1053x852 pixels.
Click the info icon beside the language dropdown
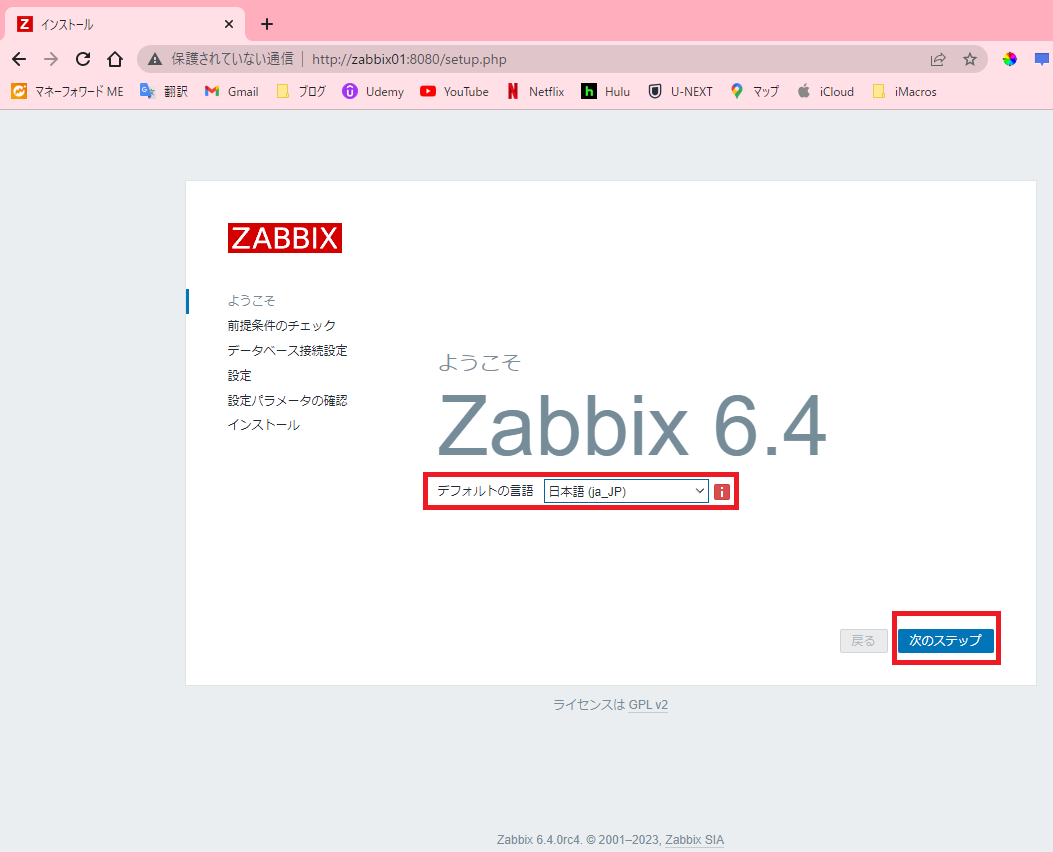click(x=722, y=490)
